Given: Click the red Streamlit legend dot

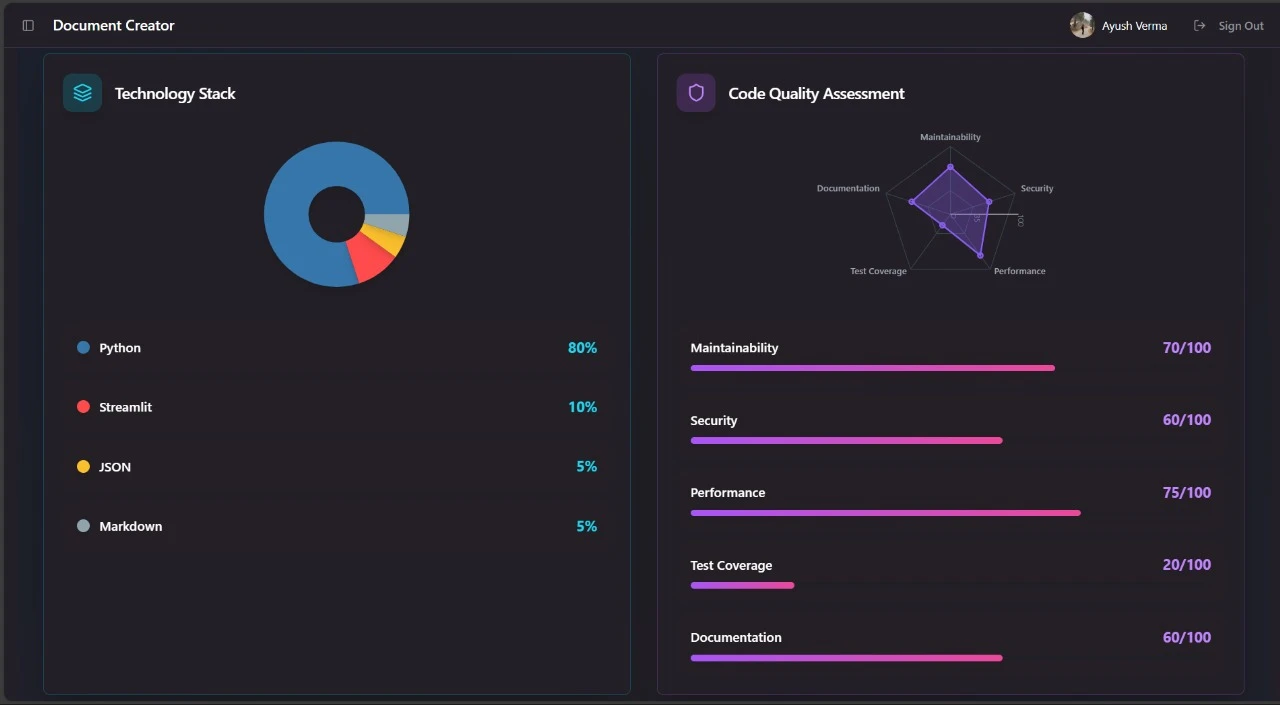Looking at the screenshot, I should click(x=83, y=407).
